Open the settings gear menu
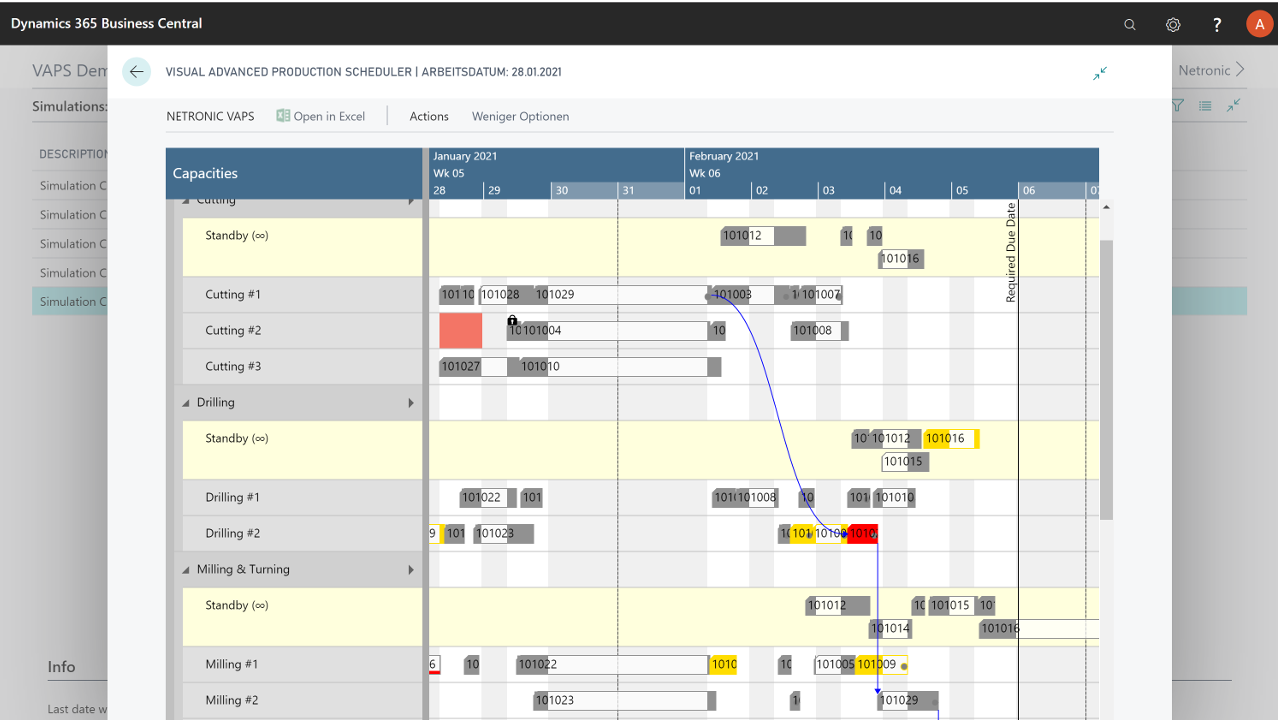The height and width of the screenshot is (720, 1280). click(x=1173, y=24)
